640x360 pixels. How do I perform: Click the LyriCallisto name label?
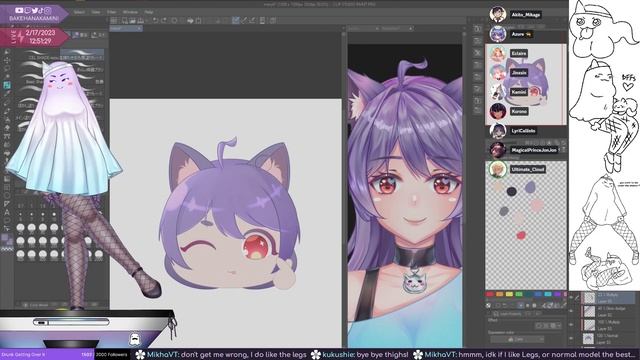tap(524, 131)
